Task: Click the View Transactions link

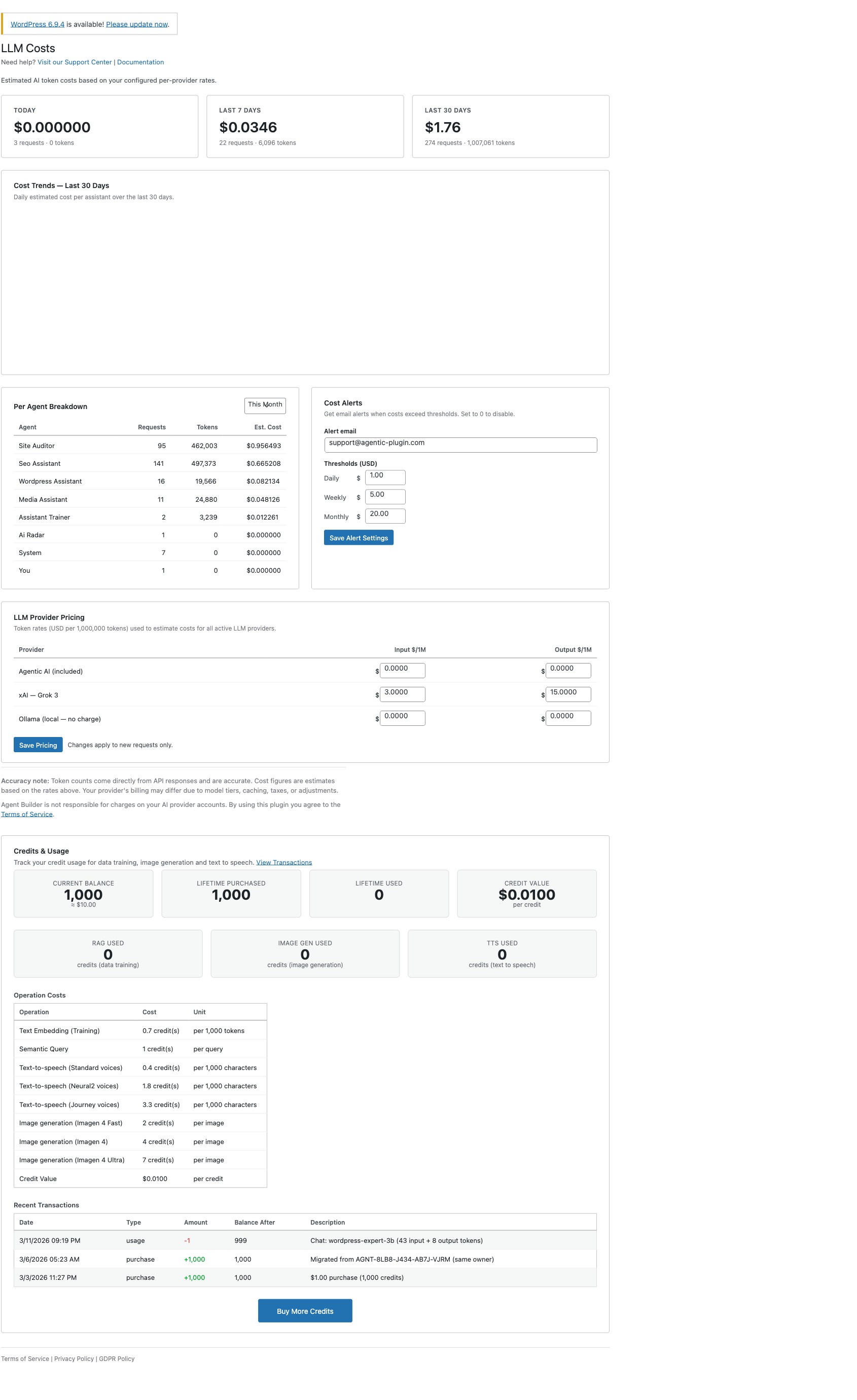Action: tap(283, 862)
